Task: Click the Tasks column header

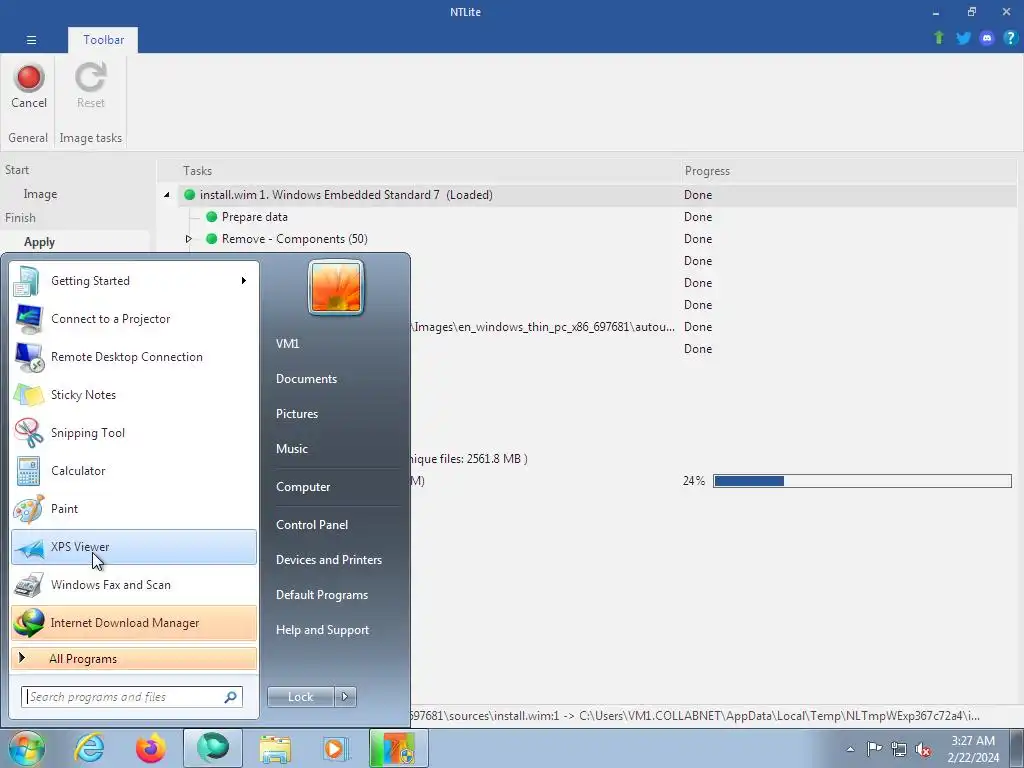Action: tap(197, 170)
